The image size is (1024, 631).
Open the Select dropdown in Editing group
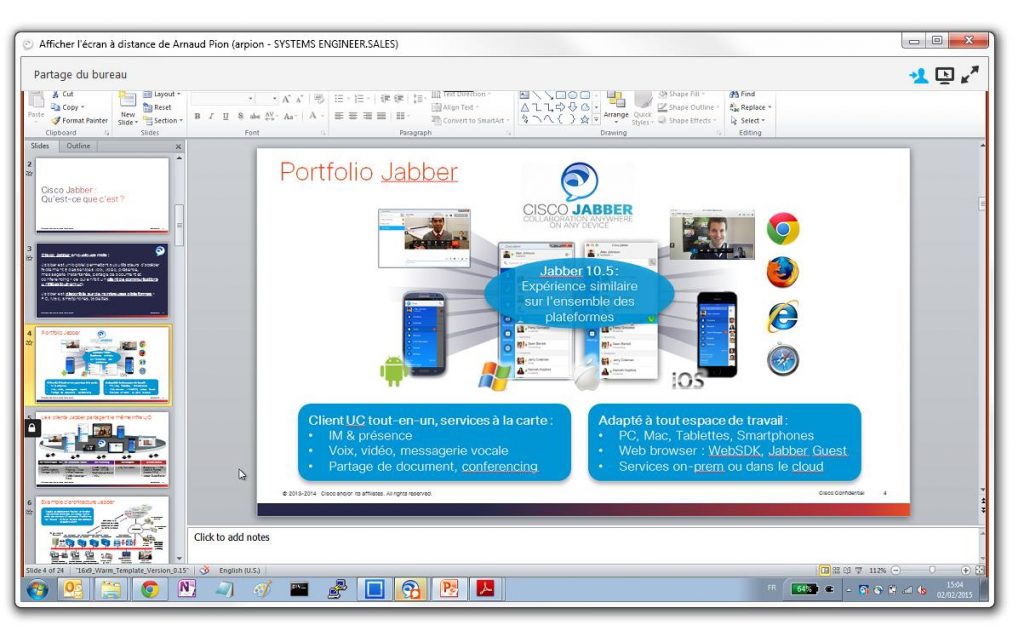[751, 121]
